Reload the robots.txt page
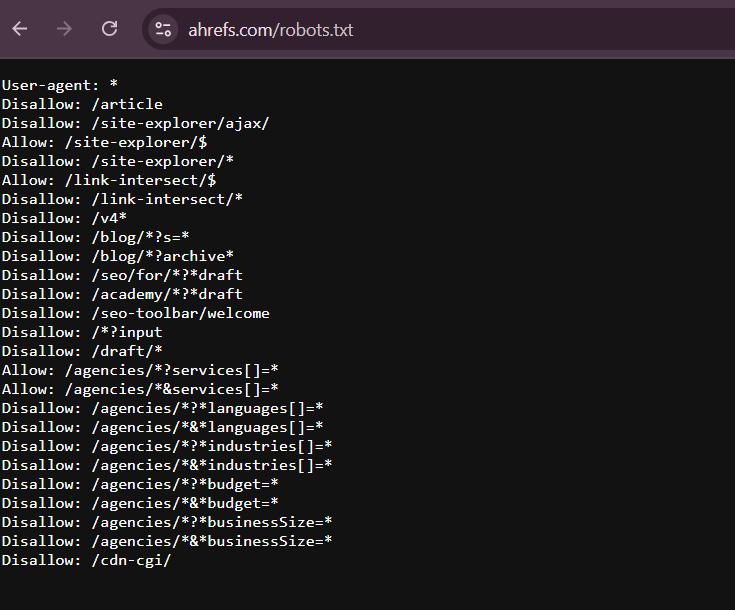The width and height of the screenshot is (735, 610). 109,29
